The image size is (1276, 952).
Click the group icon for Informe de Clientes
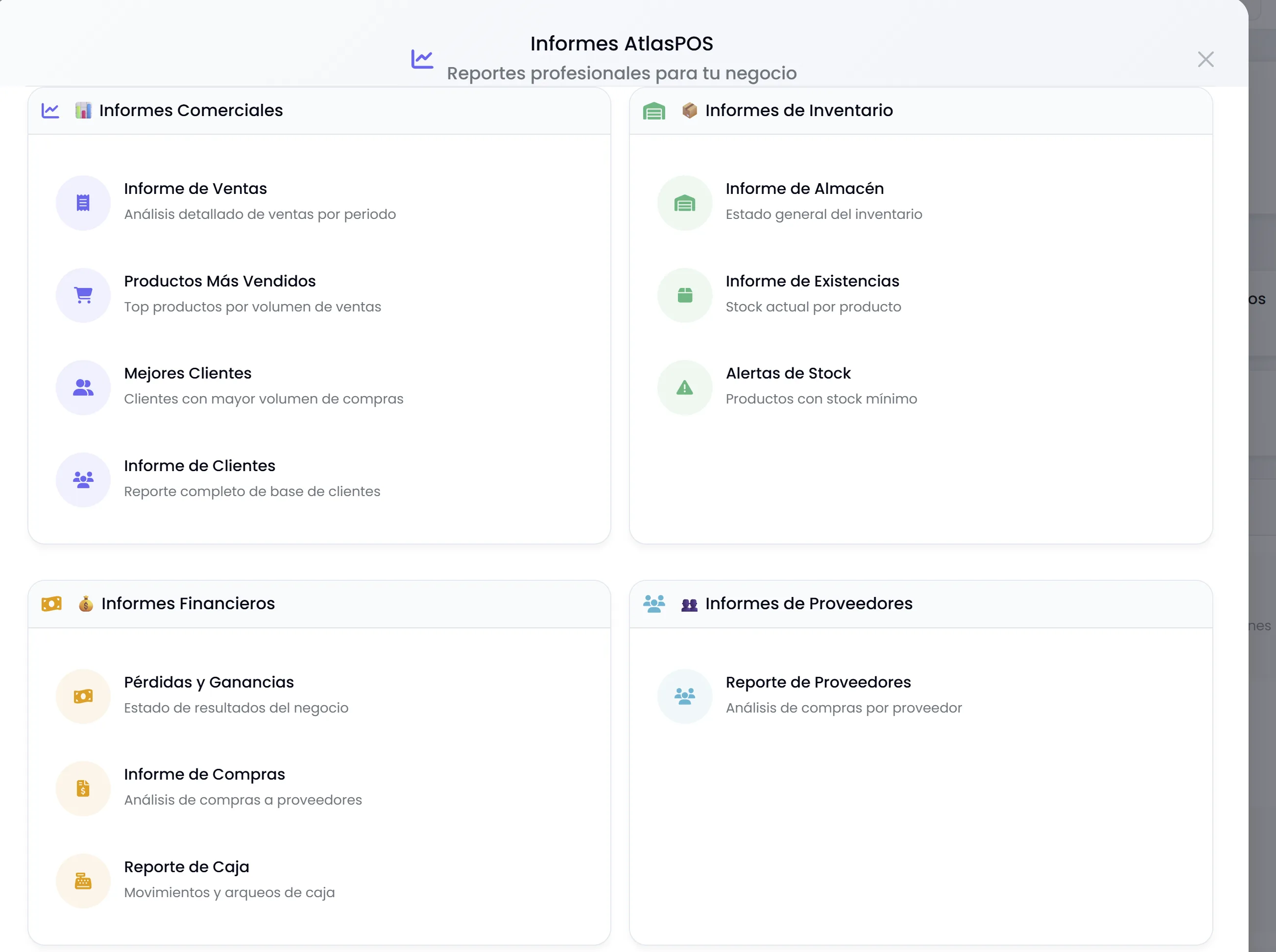click(x=83, y=479)
